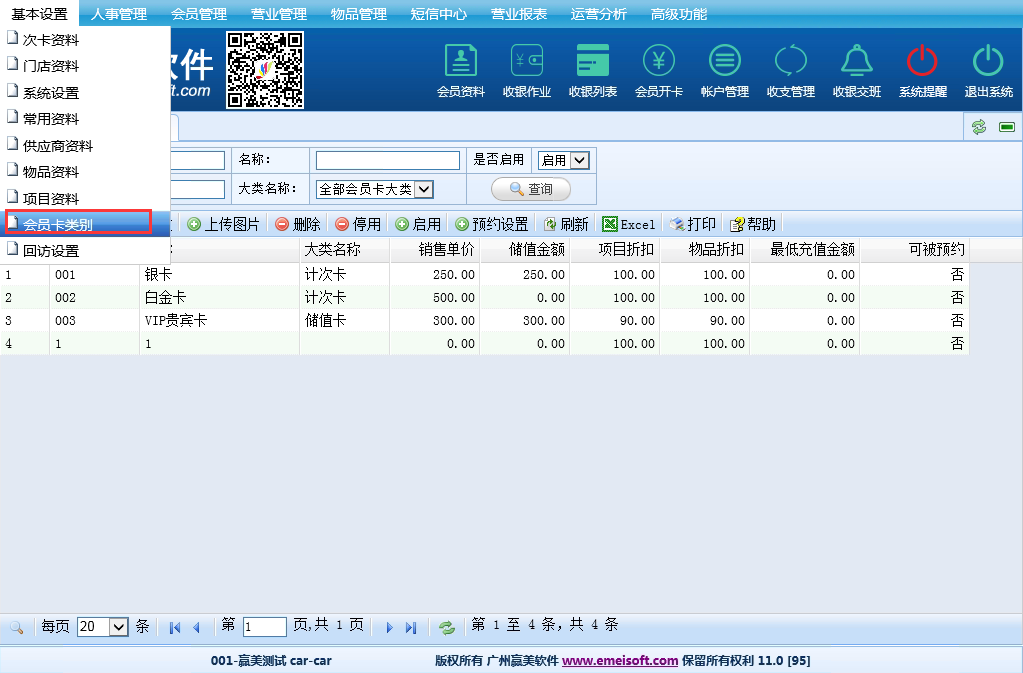The width and height of the screenshot is (1023, 673).
Task: Open the per-page count dropdown
Action: coord(104,627)
